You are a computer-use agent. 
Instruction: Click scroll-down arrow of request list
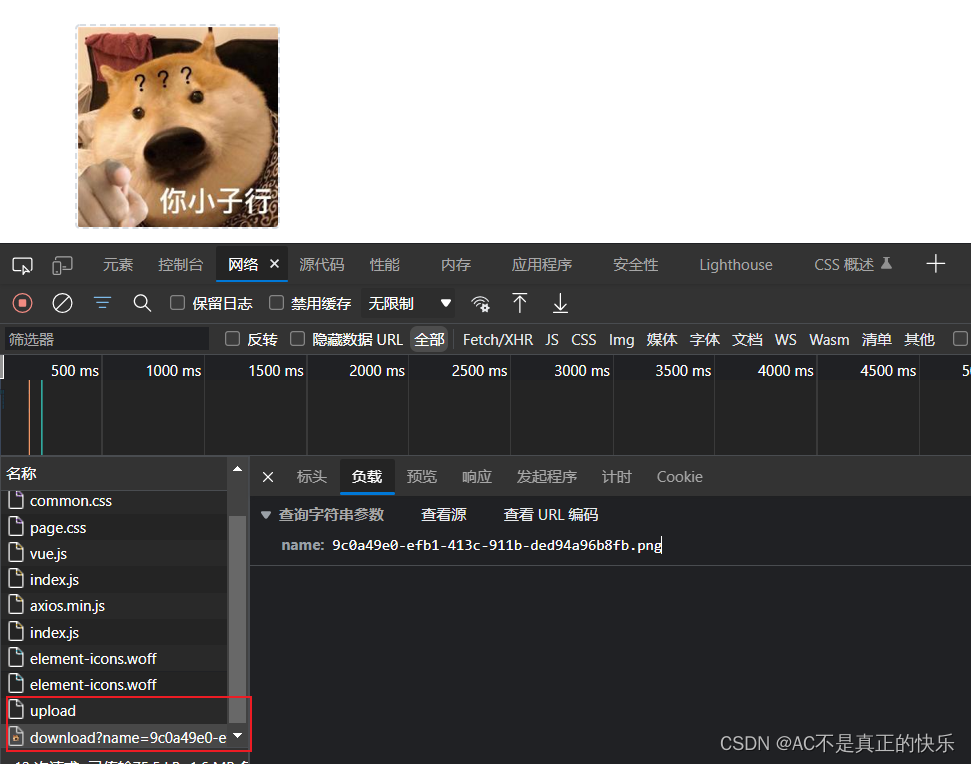237,736
